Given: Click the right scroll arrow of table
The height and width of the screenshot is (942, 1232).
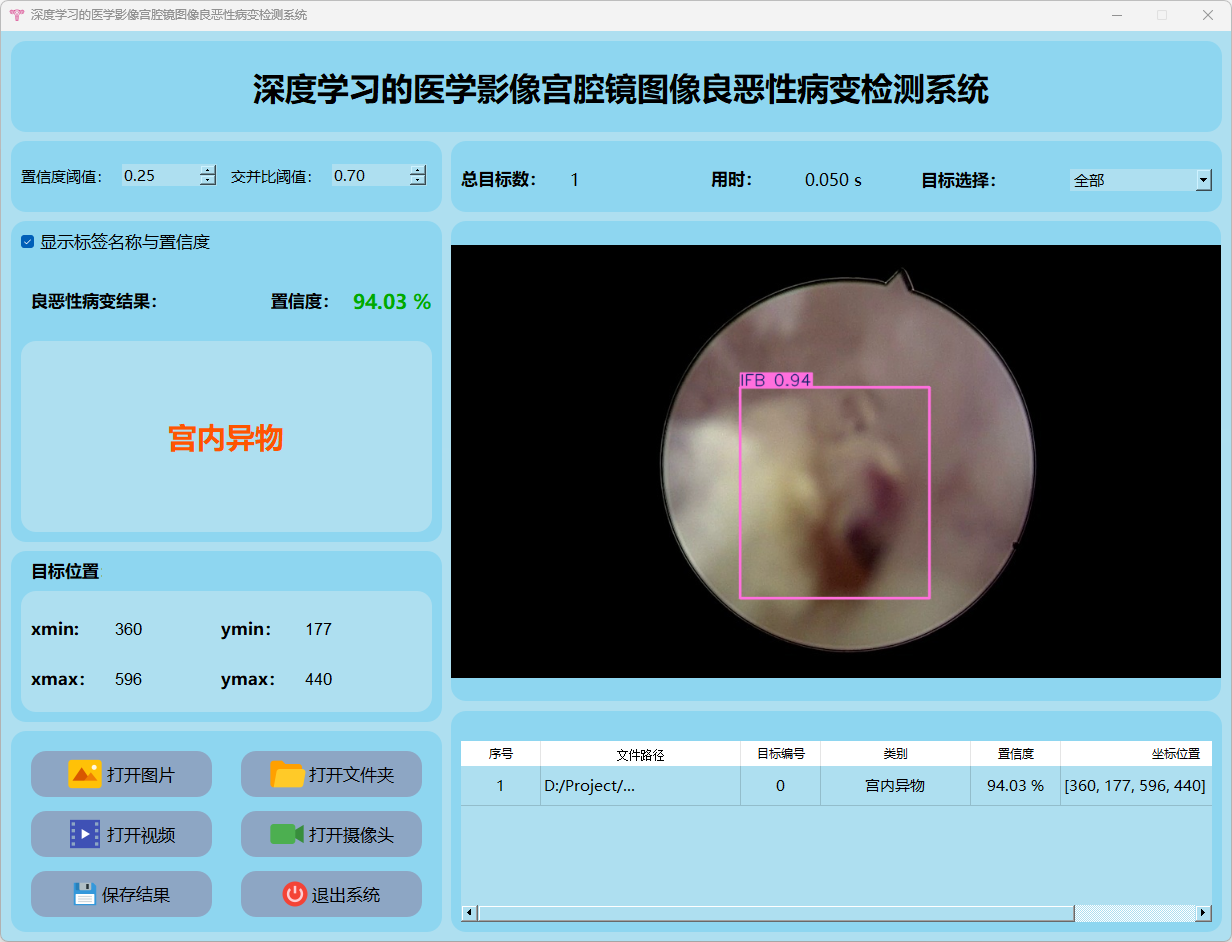Looking at the screenshot, I should point(1203,913).
